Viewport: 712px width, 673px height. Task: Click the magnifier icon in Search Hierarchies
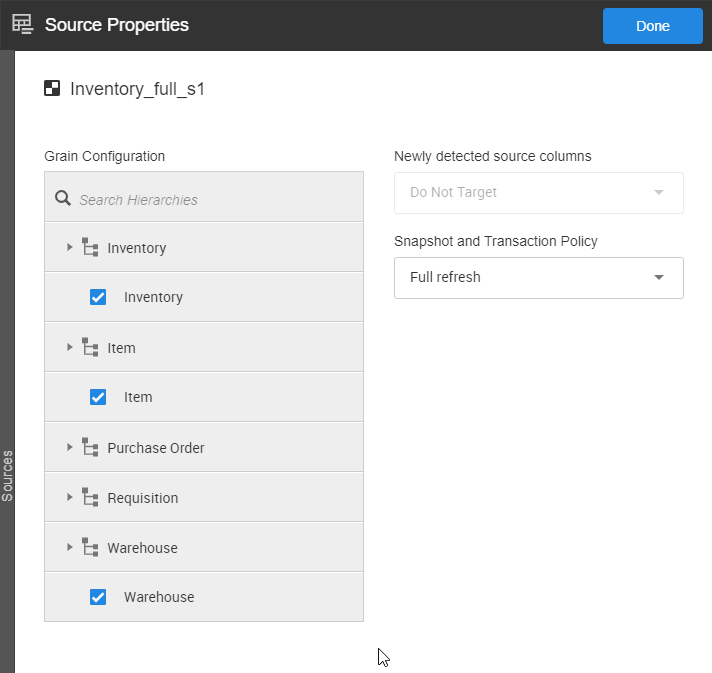click(x=62, y=199)
